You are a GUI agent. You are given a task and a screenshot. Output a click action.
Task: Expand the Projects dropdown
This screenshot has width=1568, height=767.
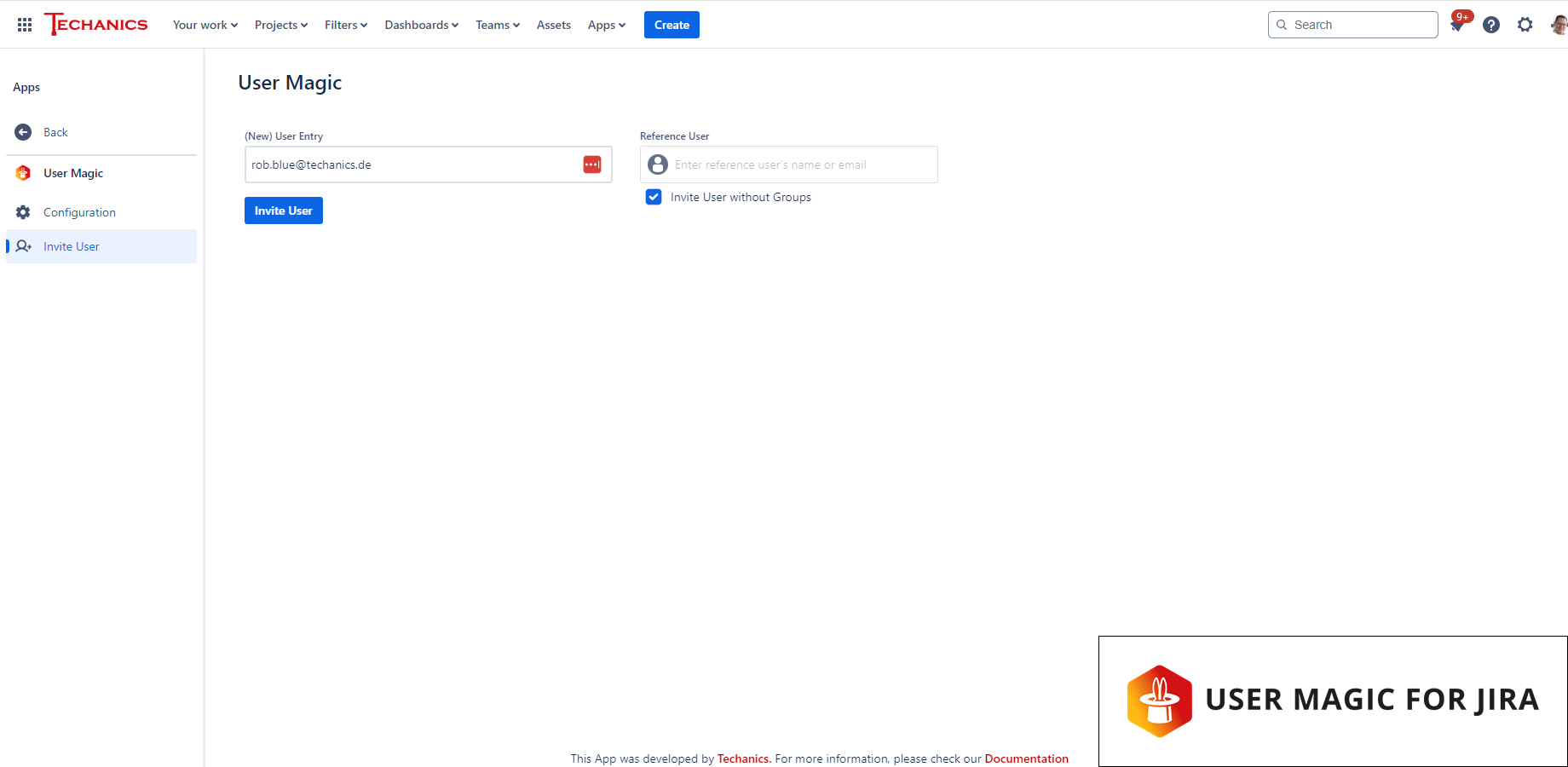(x=281, y=25)
